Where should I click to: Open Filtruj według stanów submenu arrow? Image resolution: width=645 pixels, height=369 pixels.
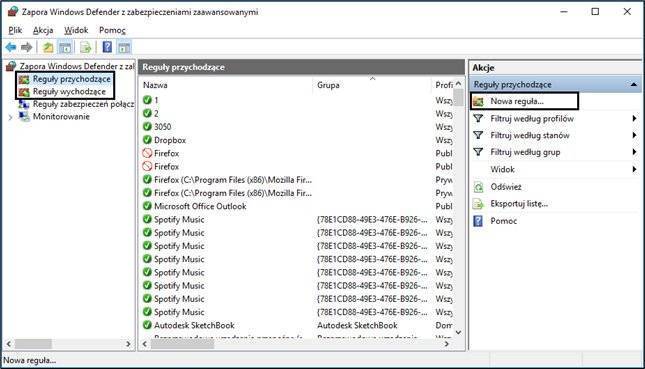634,135
